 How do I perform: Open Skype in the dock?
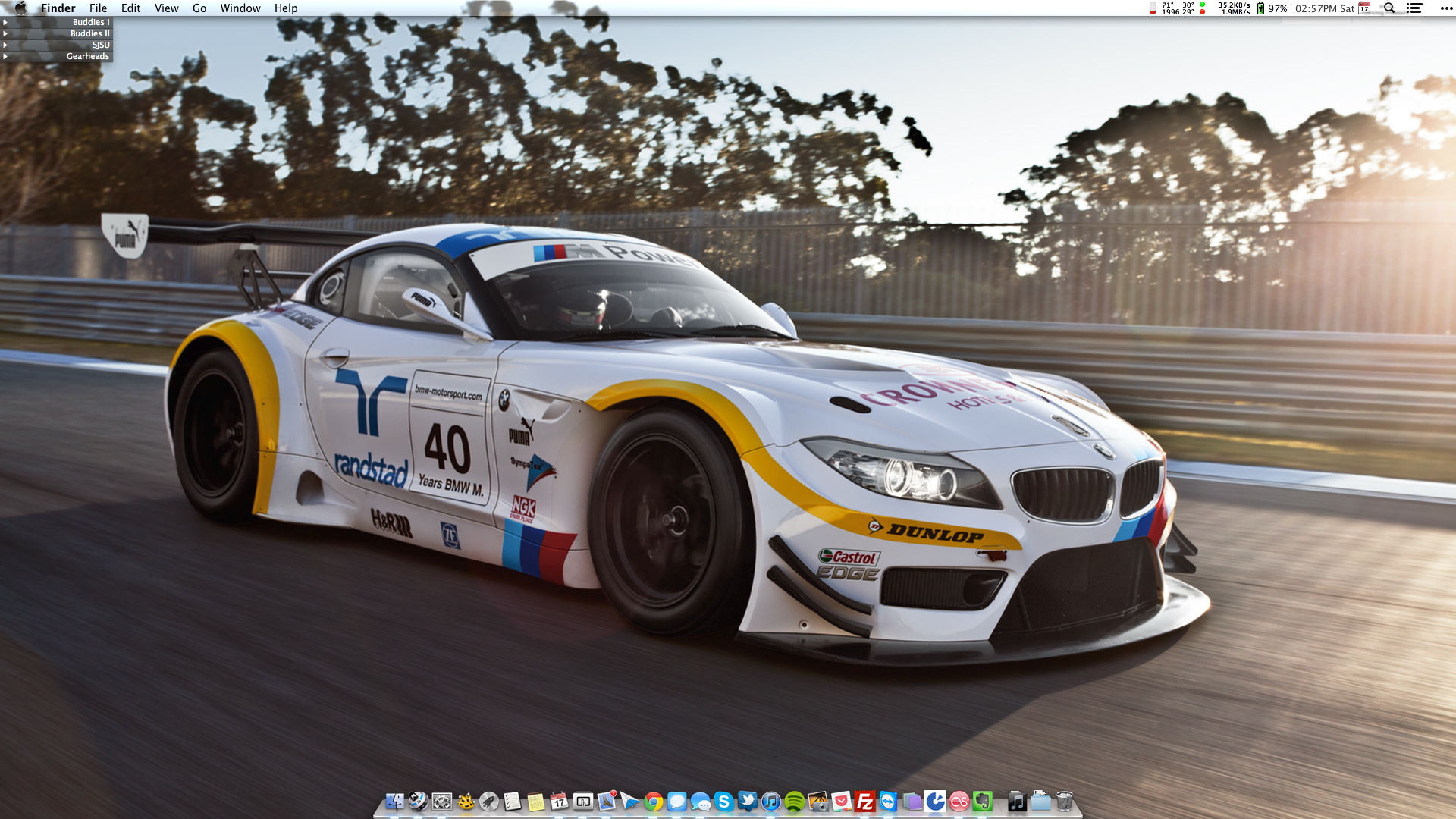(724, 802)
